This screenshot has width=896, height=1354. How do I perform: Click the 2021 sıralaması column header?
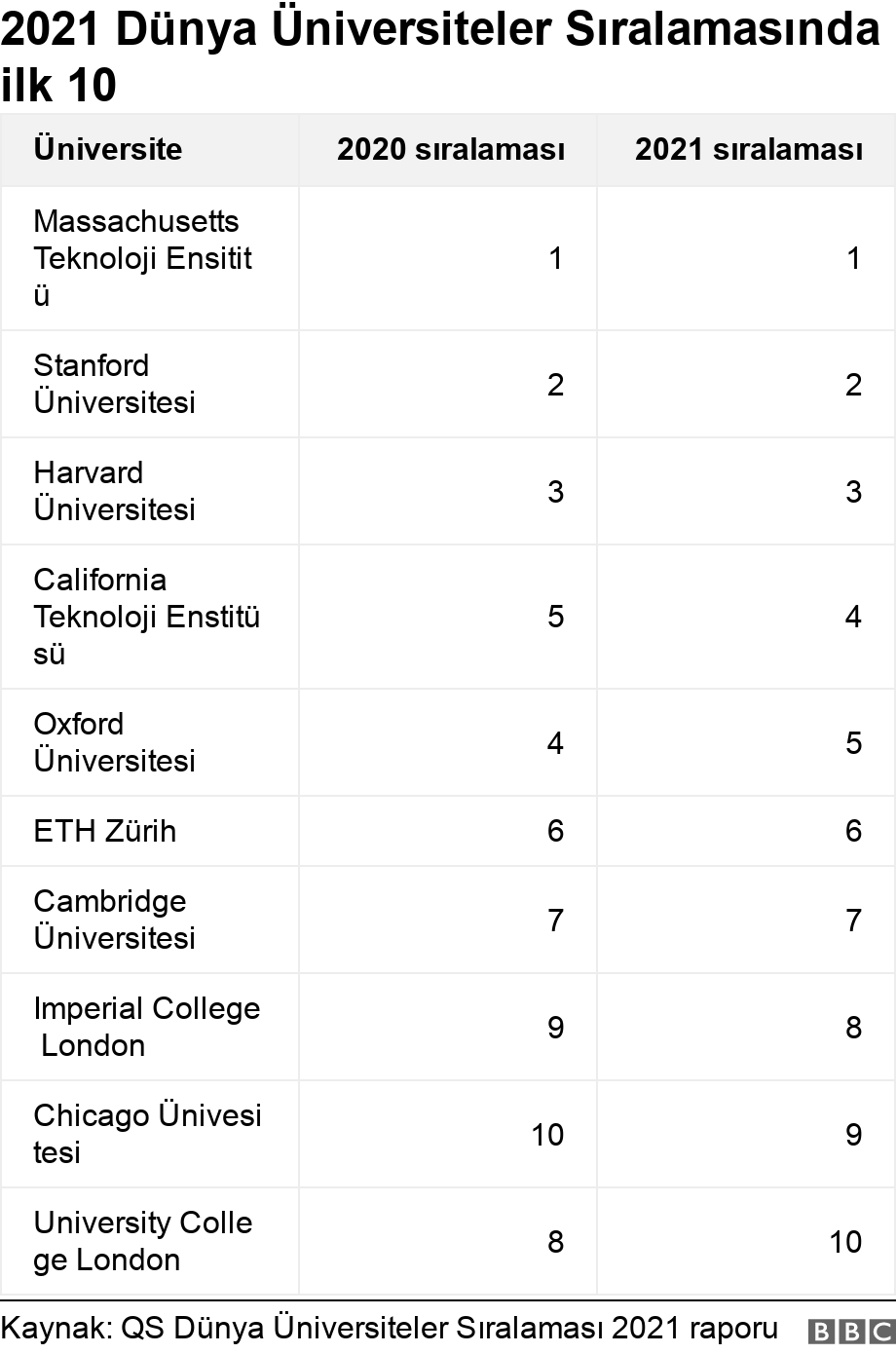click(748, 149)
